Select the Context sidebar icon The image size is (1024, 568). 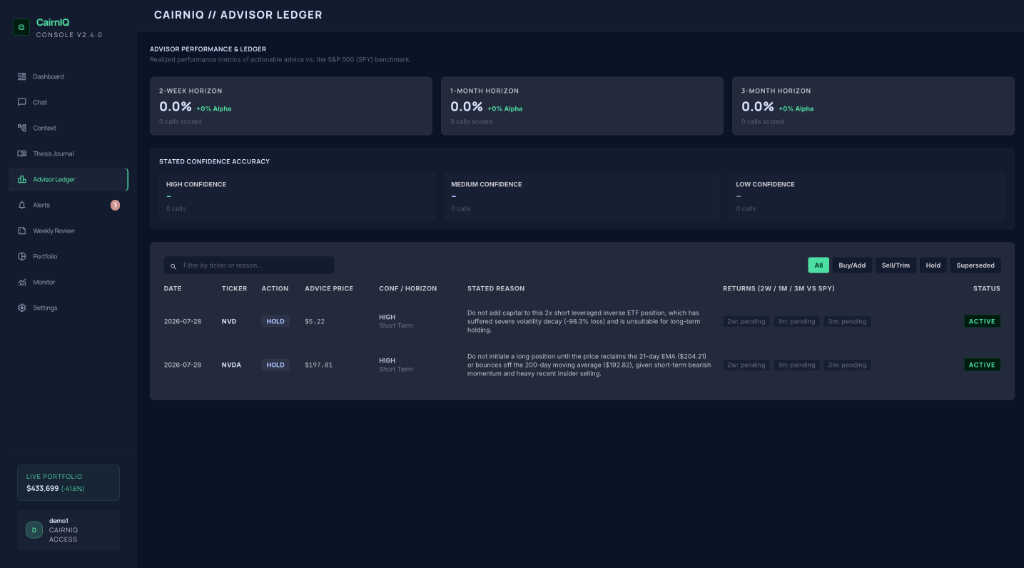(22, 128)
